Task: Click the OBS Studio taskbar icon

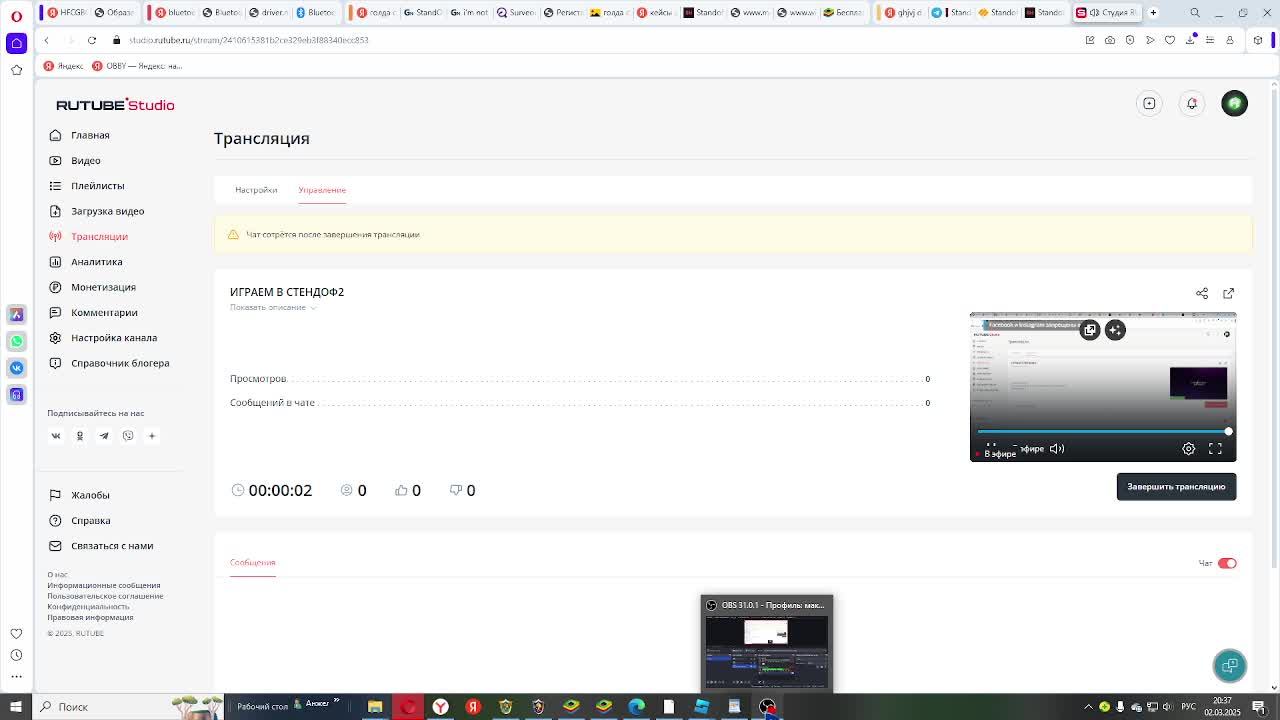Action: (767, 707)
